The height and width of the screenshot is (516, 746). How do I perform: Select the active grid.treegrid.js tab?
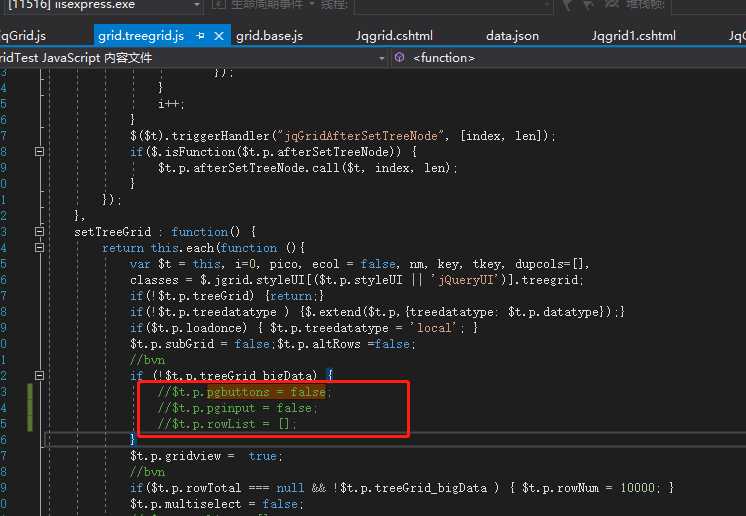point(141,36)
